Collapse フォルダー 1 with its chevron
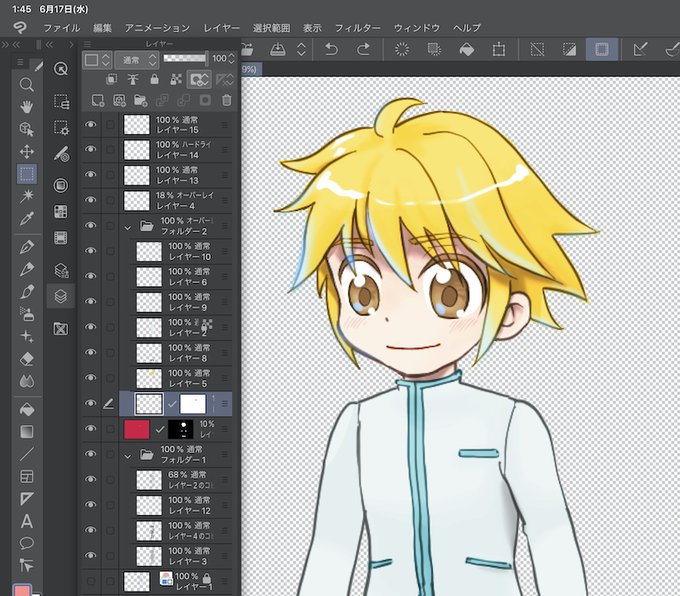 128,456
